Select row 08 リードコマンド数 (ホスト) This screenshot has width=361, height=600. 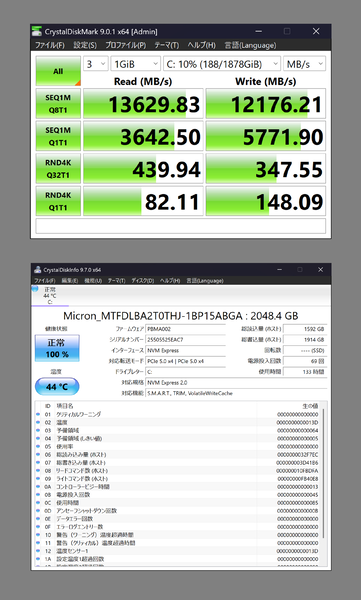[x=178, y=470]
